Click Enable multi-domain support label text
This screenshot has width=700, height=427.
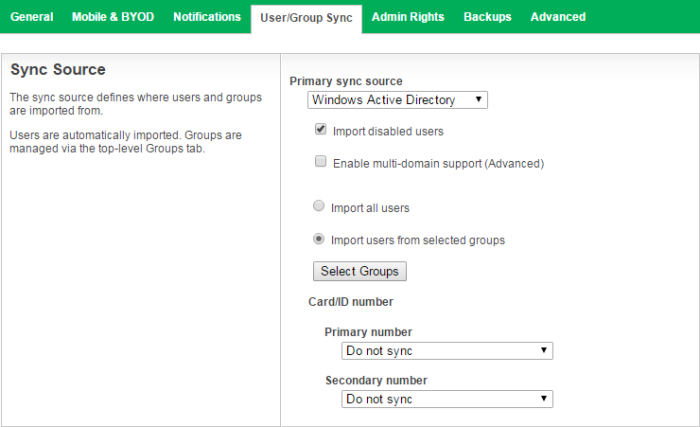pos(438,163)
